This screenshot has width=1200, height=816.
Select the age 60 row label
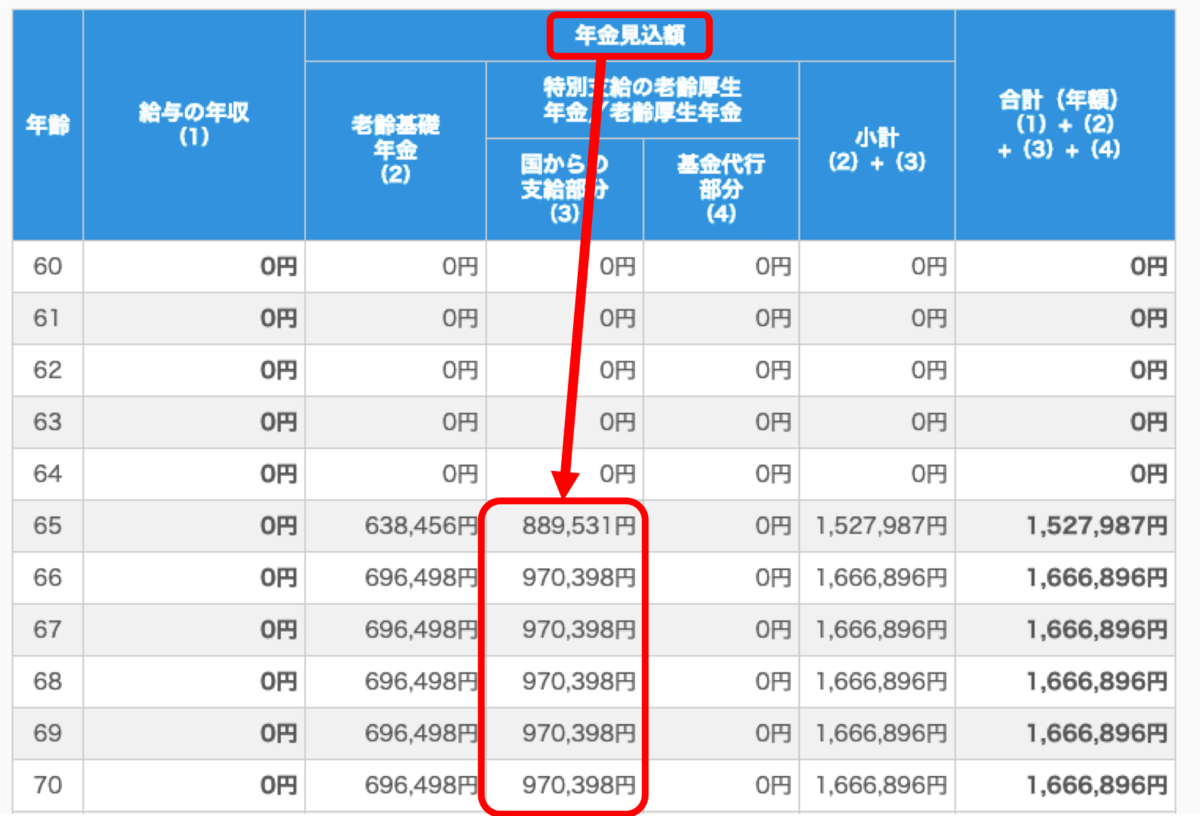point(48,267)
